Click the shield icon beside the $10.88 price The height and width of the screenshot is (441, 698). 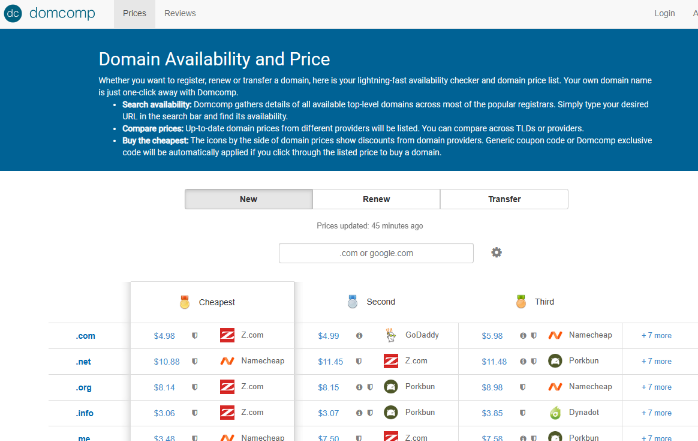click(x=195, y=361)
